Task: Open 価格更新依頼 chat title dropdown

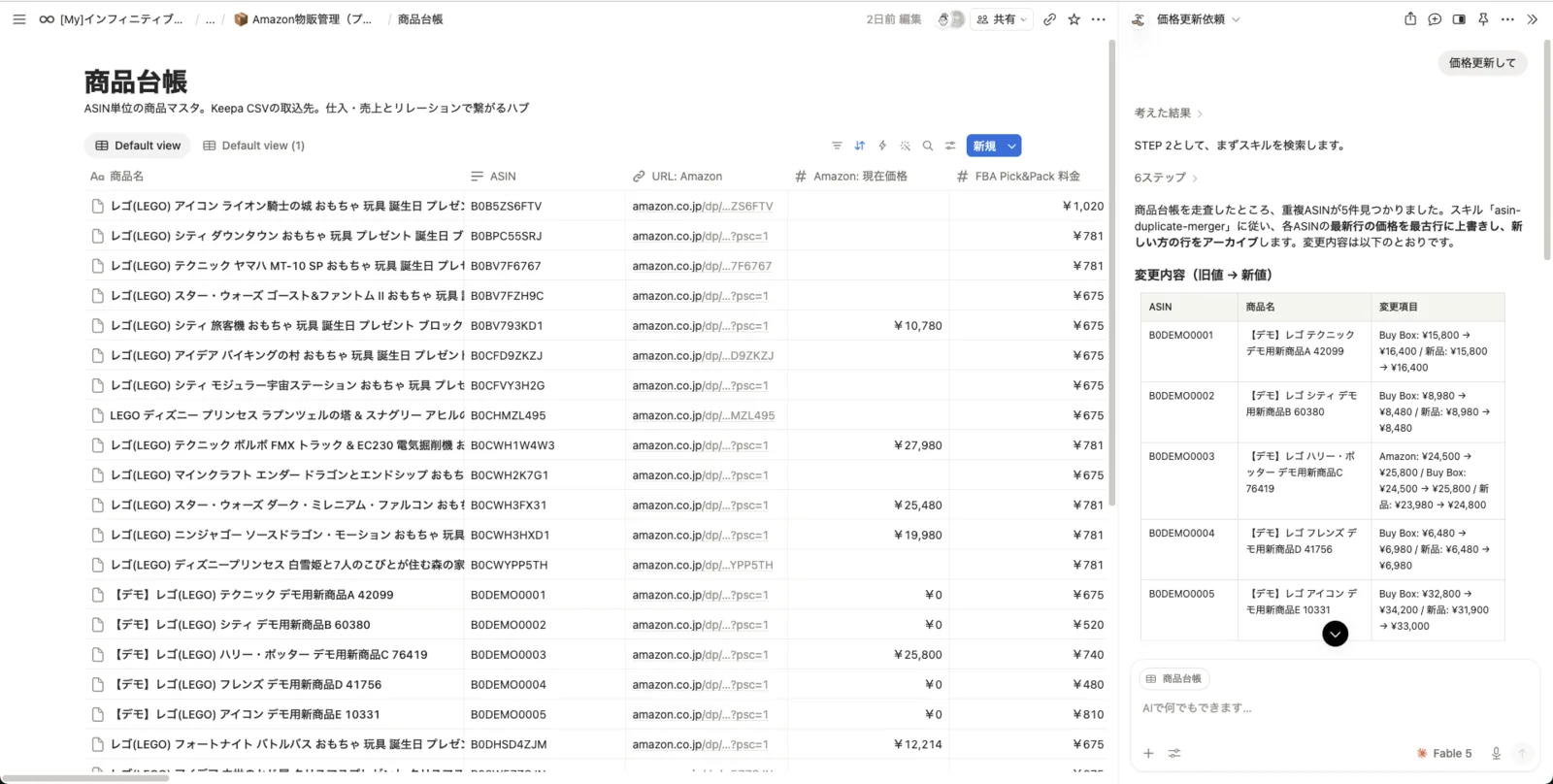Action: [x=1198, y=19]
